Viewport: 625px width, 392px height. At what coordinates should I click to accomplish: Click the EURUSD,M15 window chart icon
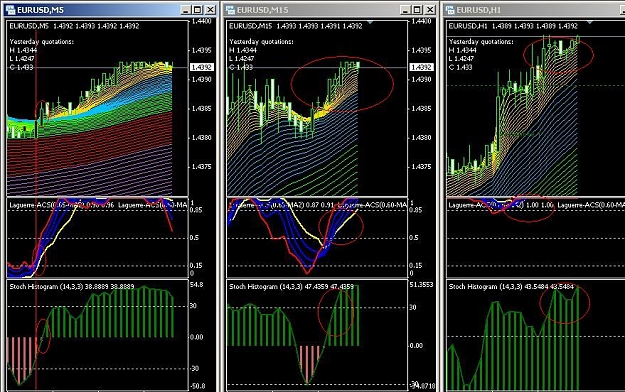(230, 10)
